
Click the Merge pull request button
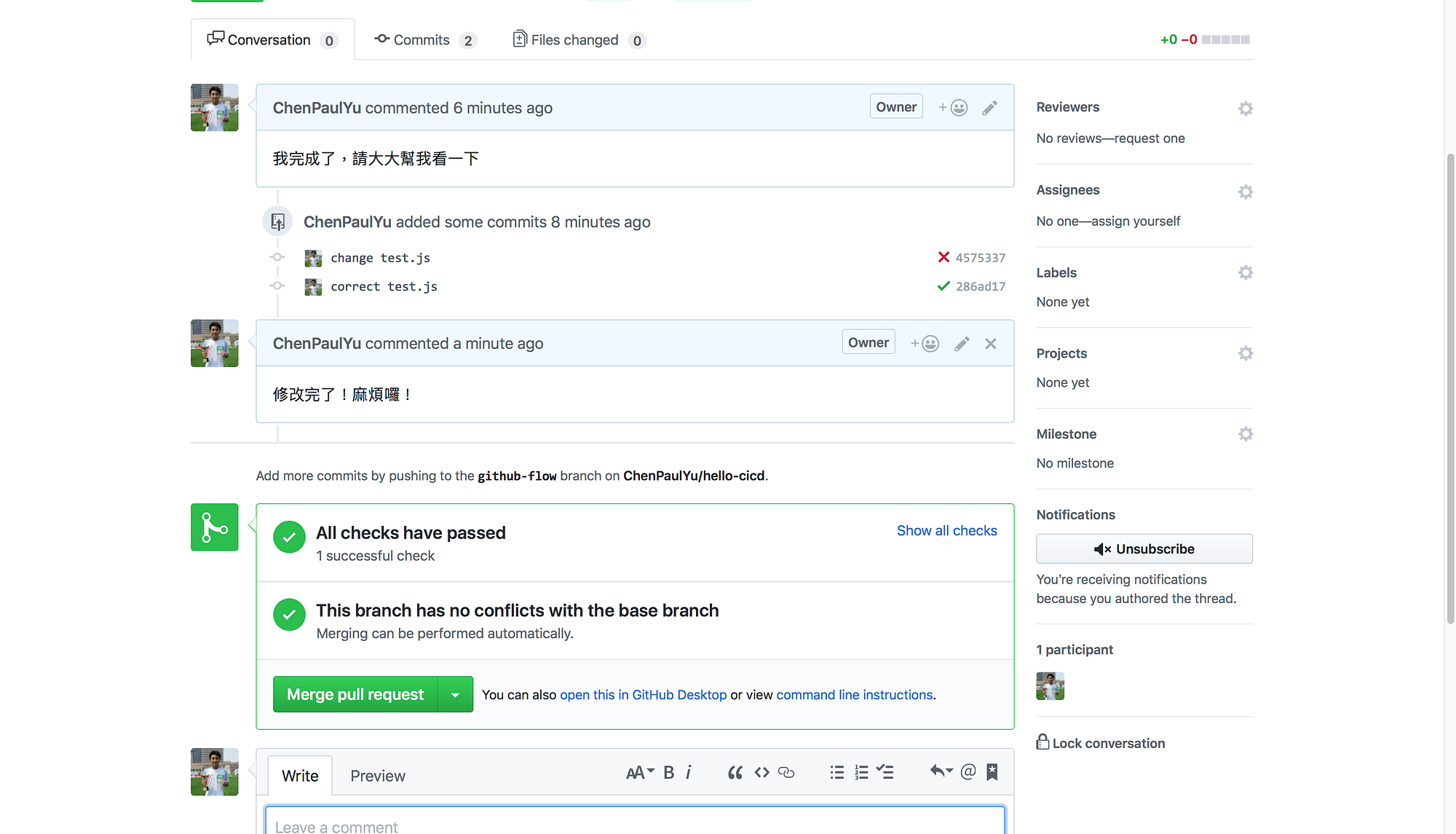click(355, 694)
